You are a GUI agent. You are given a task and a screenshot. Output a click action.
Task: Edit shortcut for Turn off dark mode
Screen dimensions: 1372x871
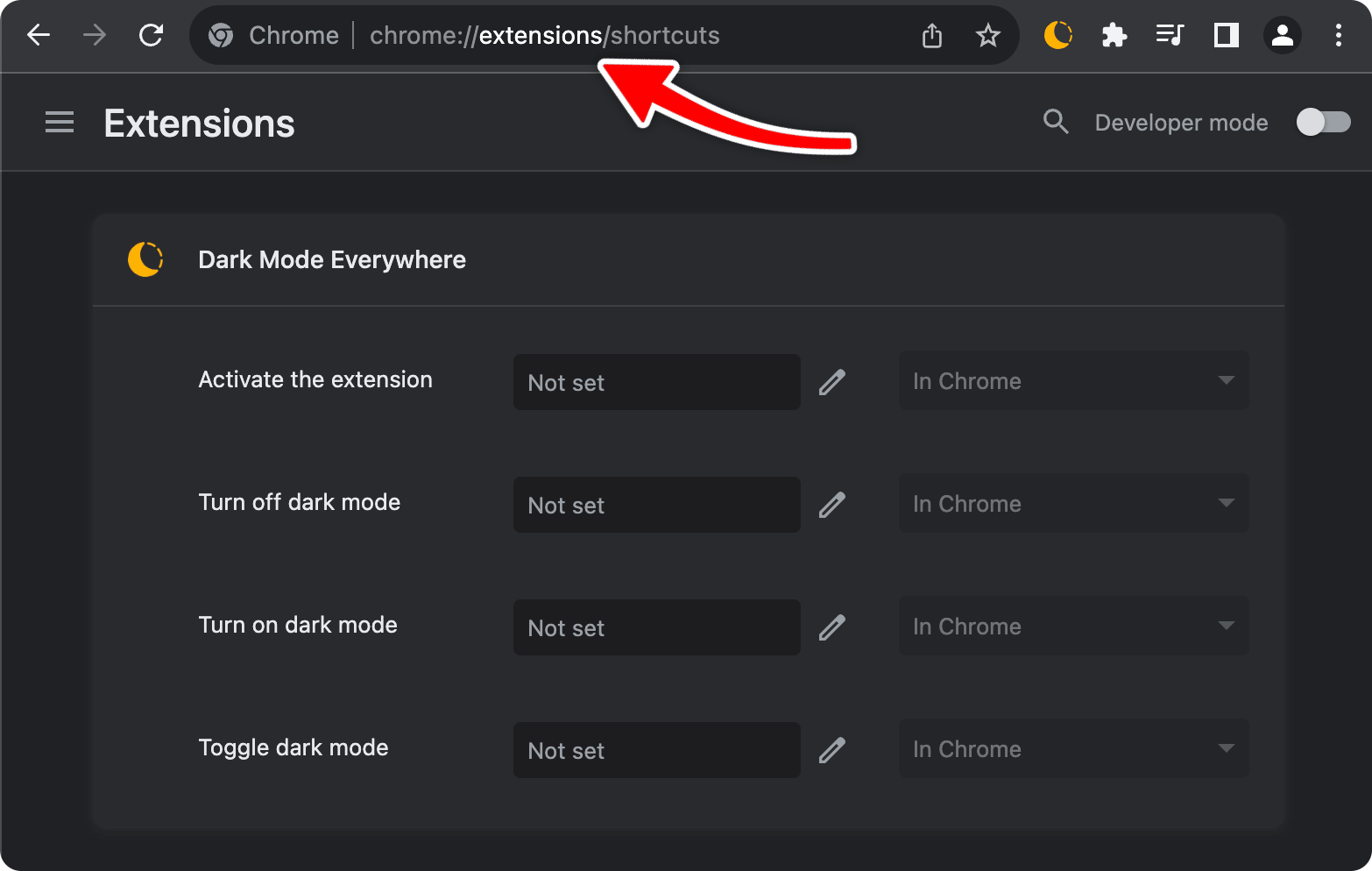click(x=832, y=505)
